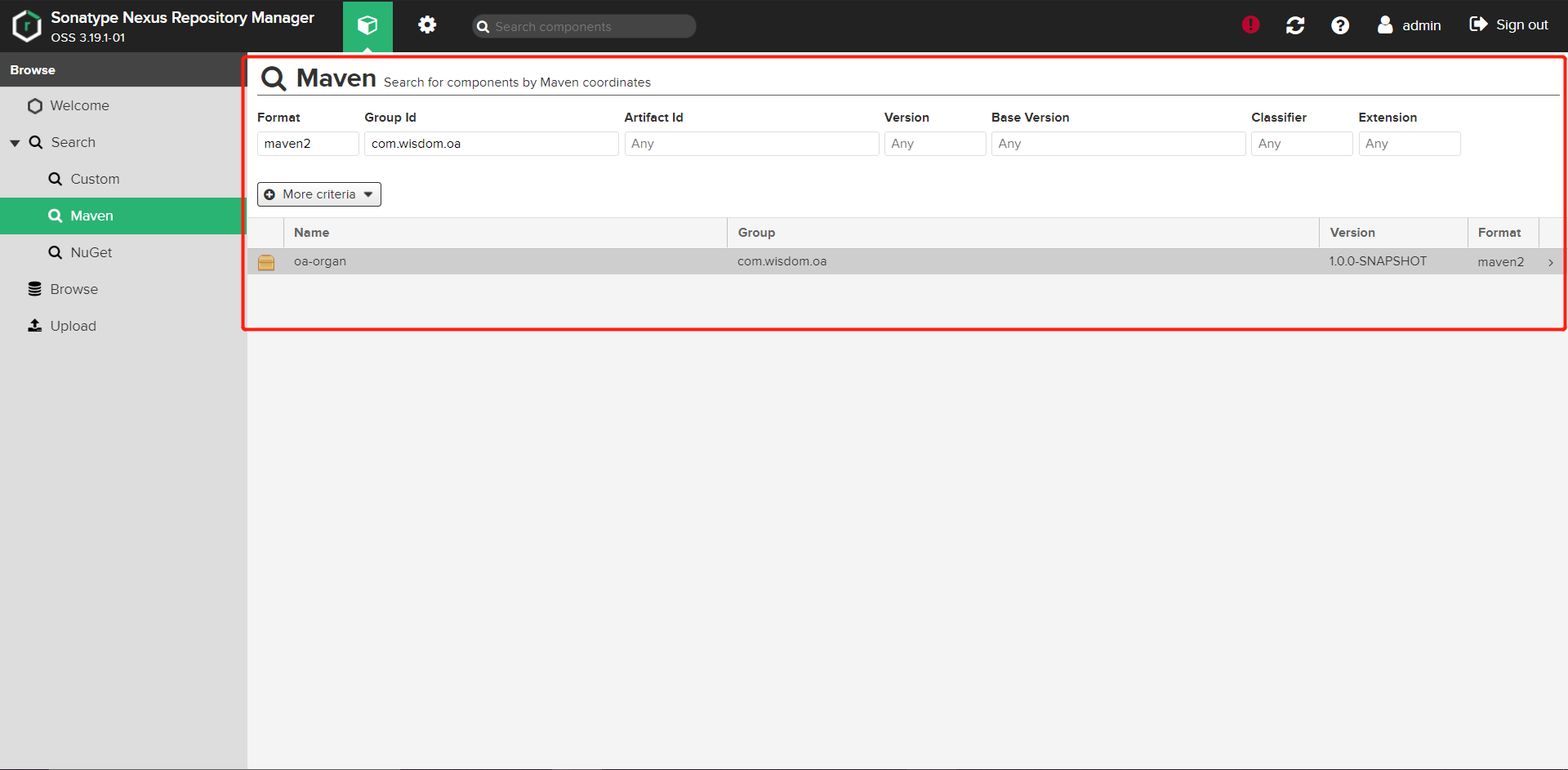
Task: Click Sign out
Action: 1509,25
